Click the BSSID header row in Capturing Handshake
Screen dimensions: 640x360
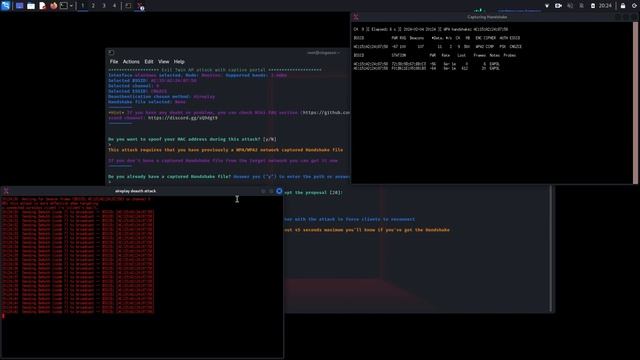click(437, 38)
